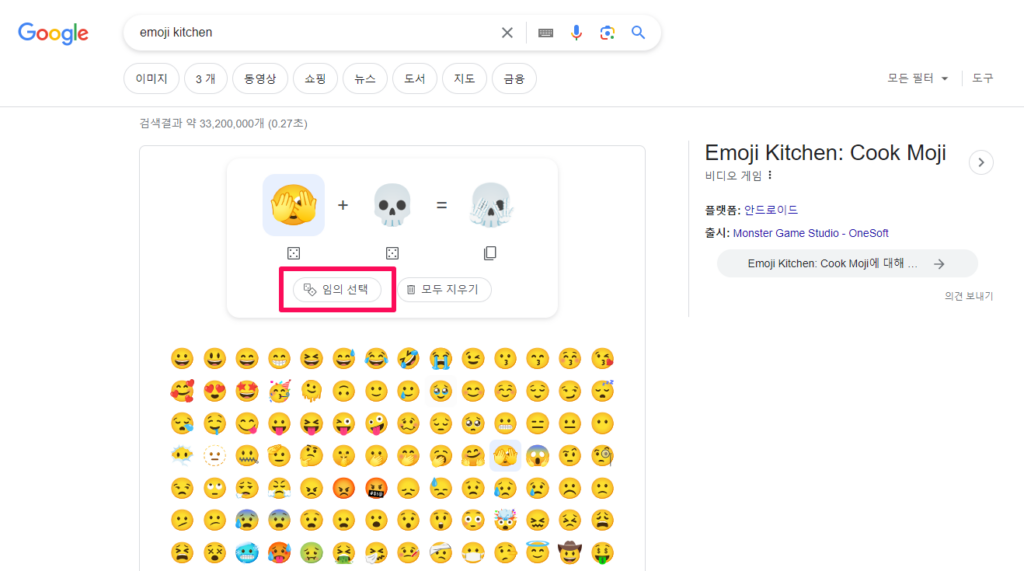The height and width of the screenshot is (571, 1024).
Task: Pick the smiling face with three hearts emoji
Action: [x=182, y=391]
